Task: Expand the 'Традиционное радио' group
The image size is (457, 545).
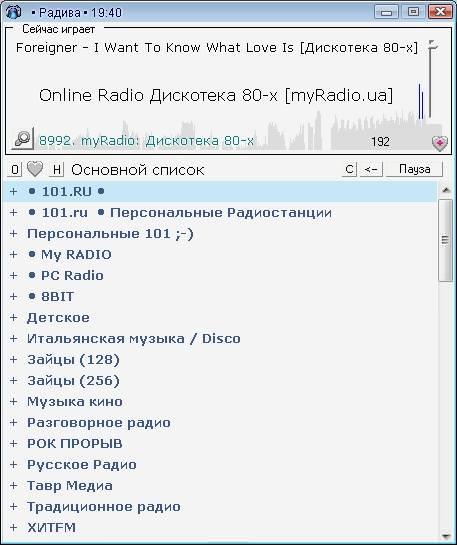Action: pos(14,507)
